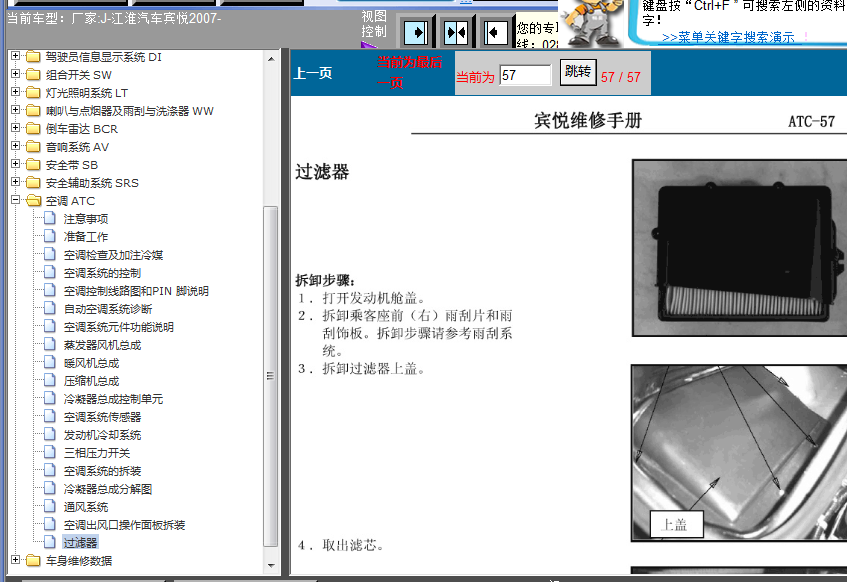Click the document icon beside 三相压力开关
The height and width of the screenshot is (582, 847).
tap(50, 452)
